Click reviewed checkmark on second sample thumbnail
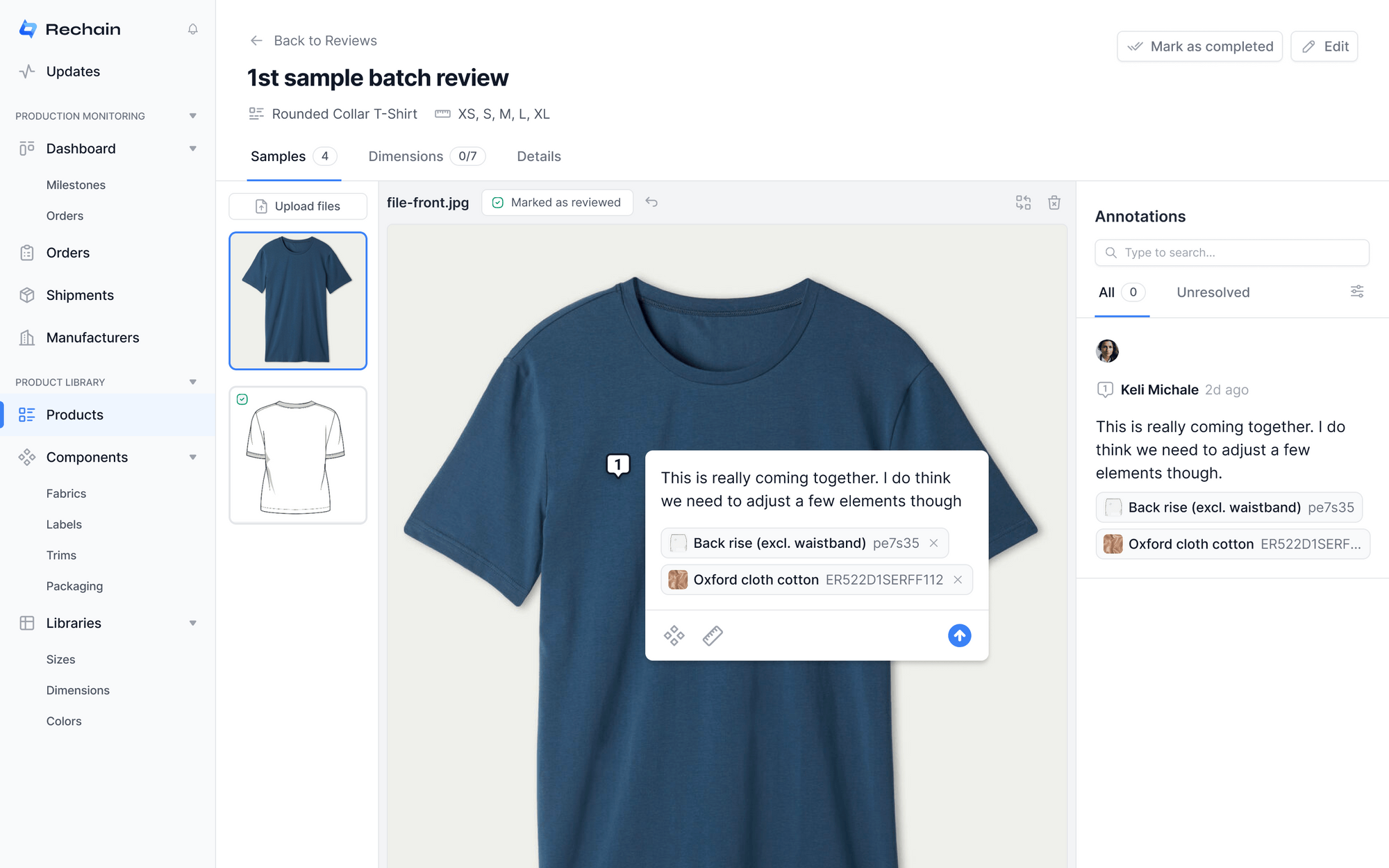Image resolution: width=1389 pixels, height=868 pixels. 242,399
